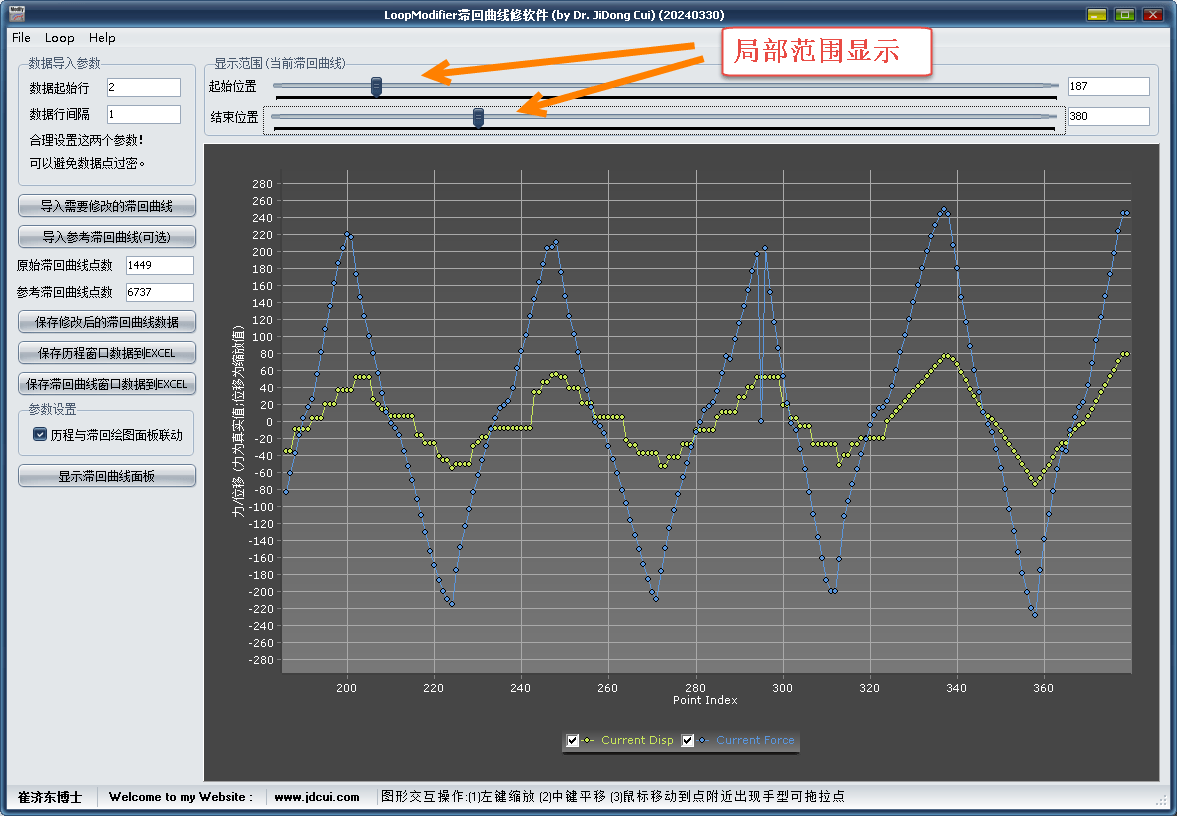Click the 结束位置 value field showing 380

(x=1109, y=116)
